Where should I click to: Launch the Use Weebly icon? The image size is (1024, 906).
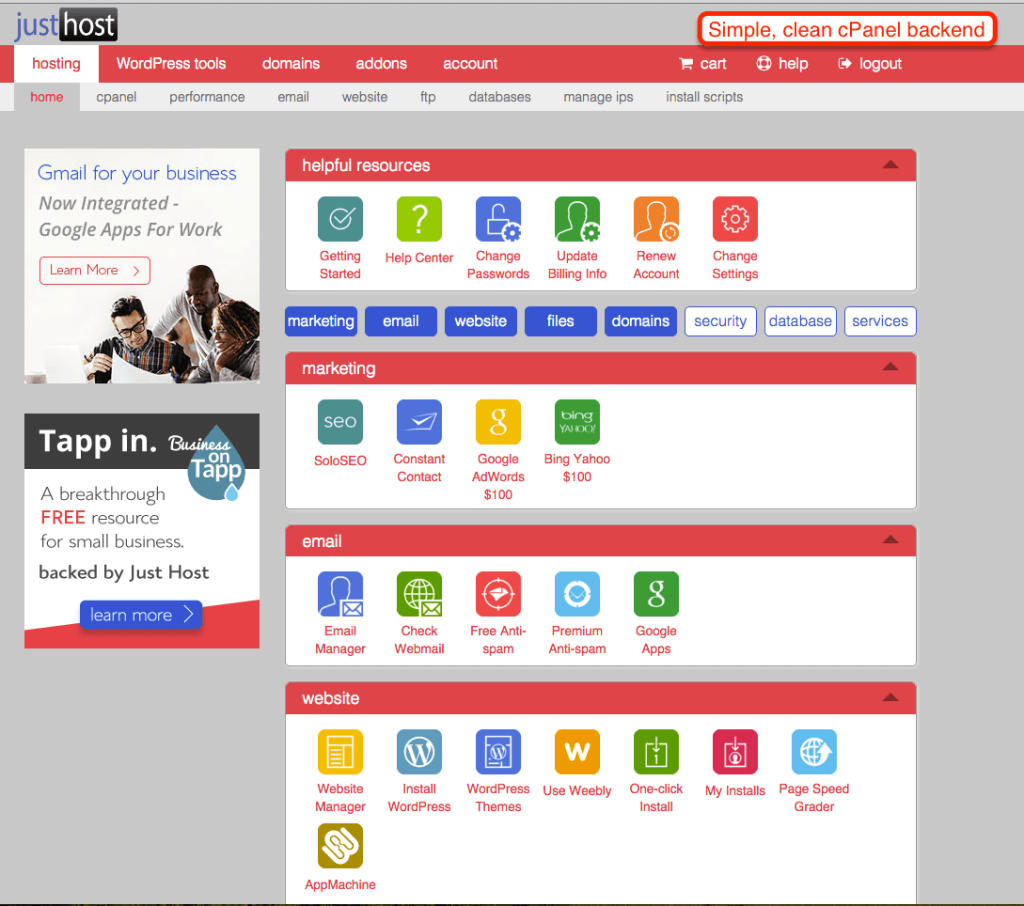[x=577, y=752]
